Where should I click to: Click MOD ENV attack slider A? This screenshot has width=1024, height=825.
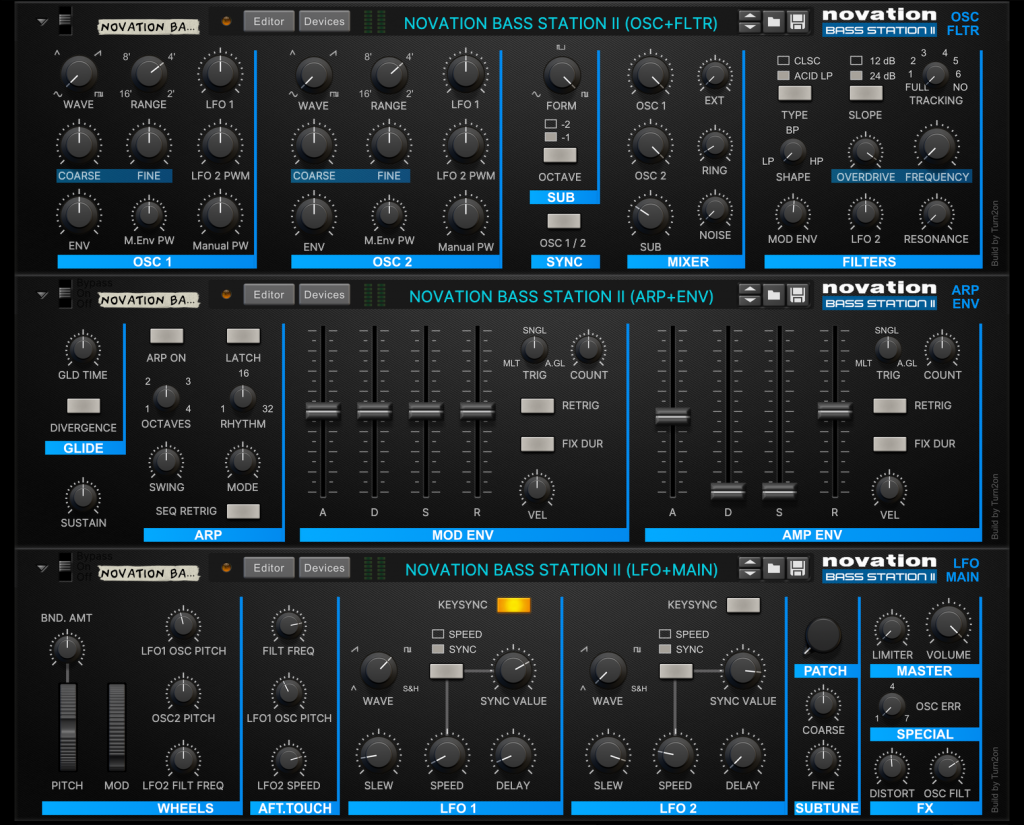(x=323, y=410)
